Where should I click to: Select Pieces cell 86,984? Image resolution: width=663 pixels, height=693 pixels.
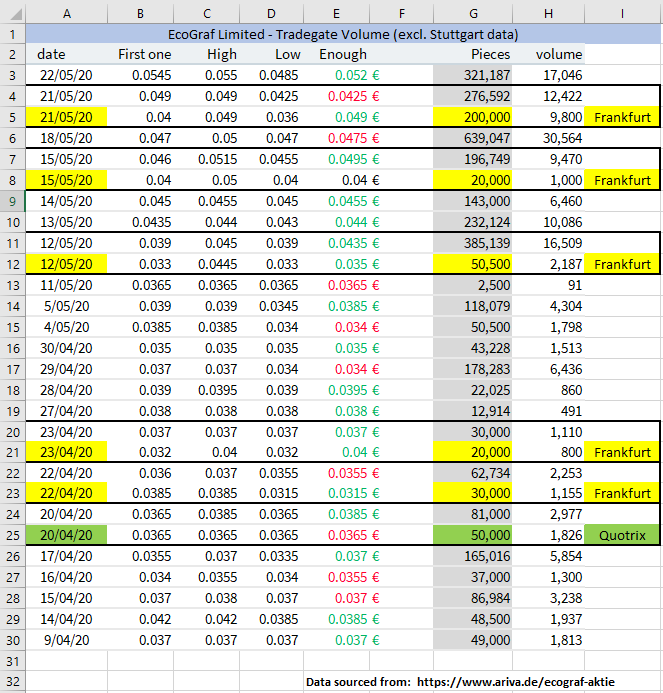tap(473, 598)
